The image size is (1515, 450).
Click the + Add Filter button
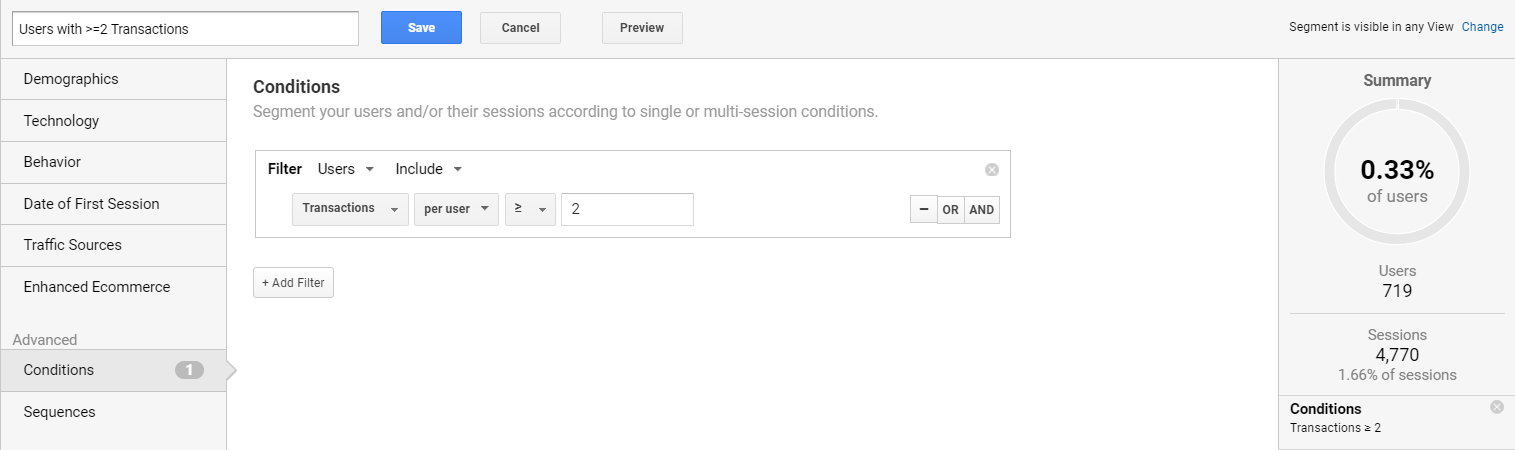(293, 283)
